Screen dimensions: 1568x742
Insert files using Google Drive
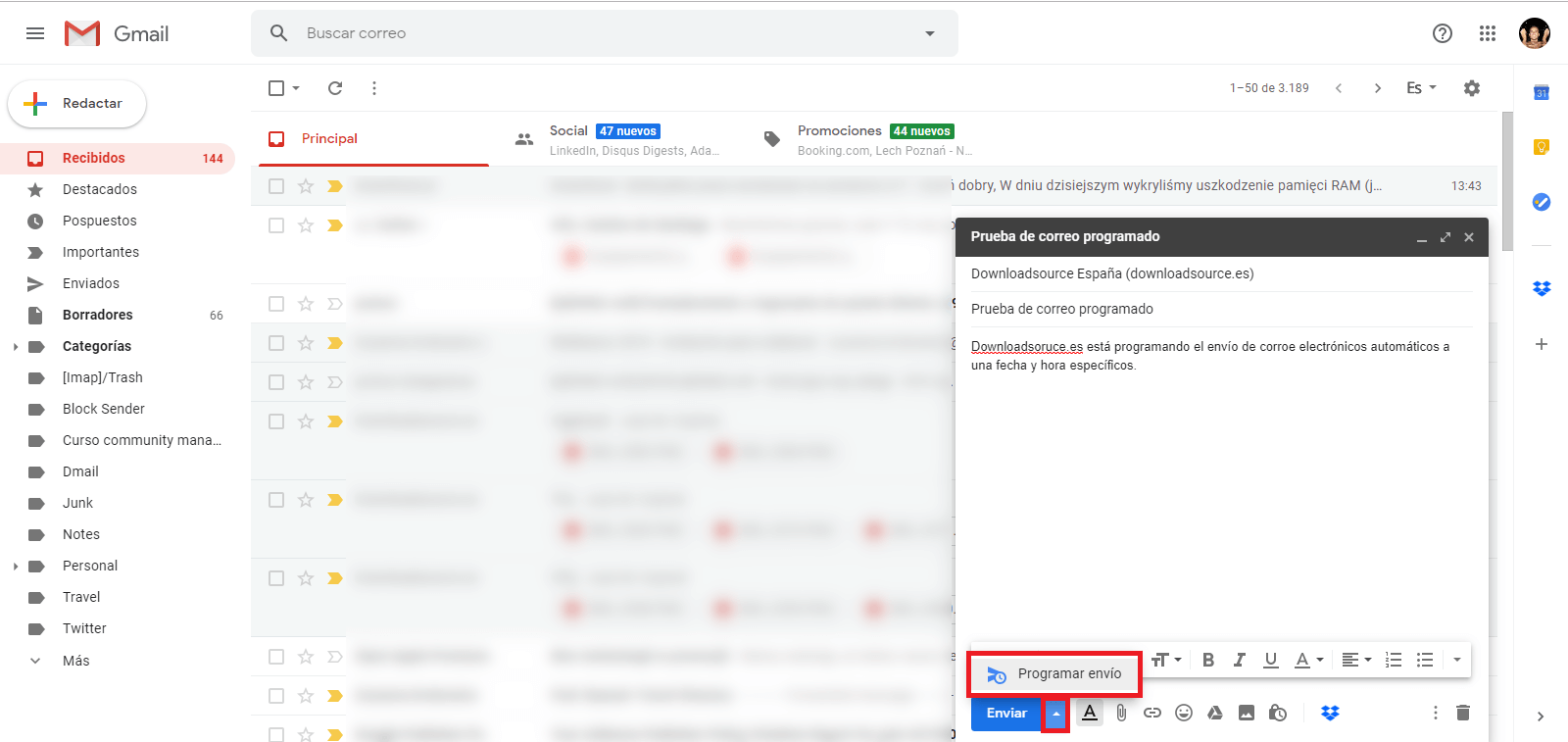tap(1215, 713)
